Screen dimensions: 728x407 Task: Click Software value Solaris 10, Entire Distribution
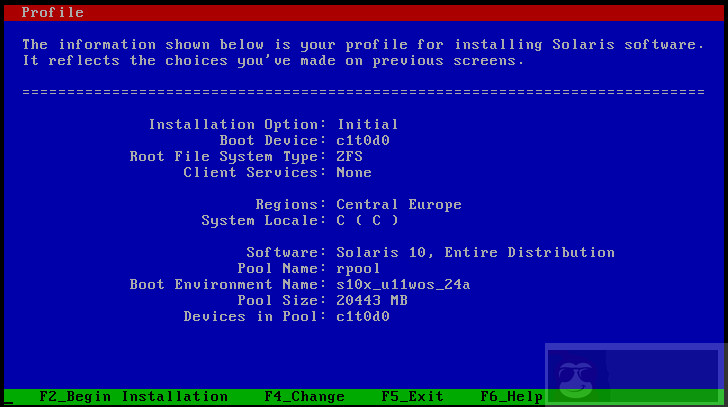476,252
